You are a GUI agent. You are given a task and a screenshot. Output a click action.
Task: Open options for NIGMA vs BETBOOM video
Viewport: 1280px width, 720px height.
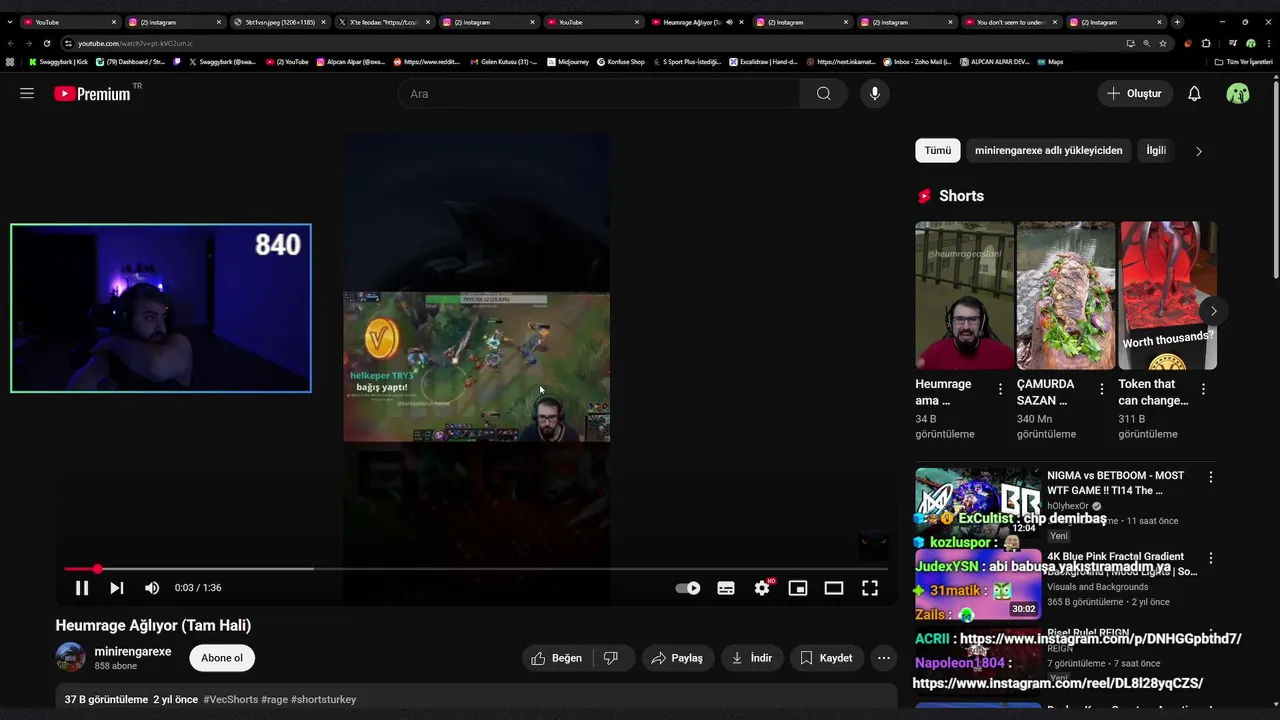(1211, 478)
